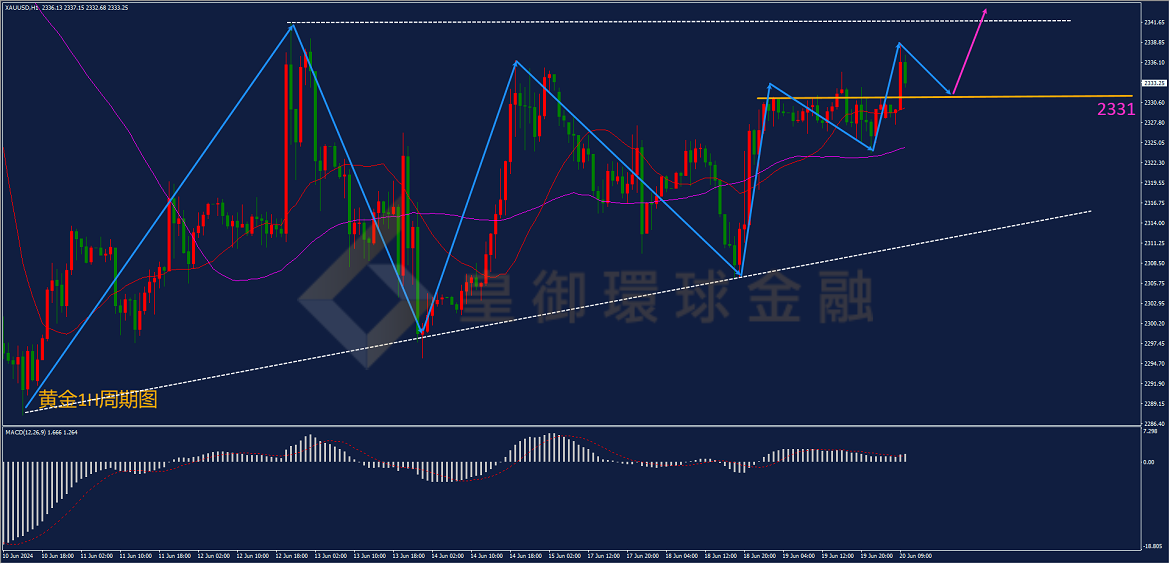Click the 2338.85 price axis label
Image resolution: width=1170 pixels, height=564 pixels.
tap(1154, 43)
